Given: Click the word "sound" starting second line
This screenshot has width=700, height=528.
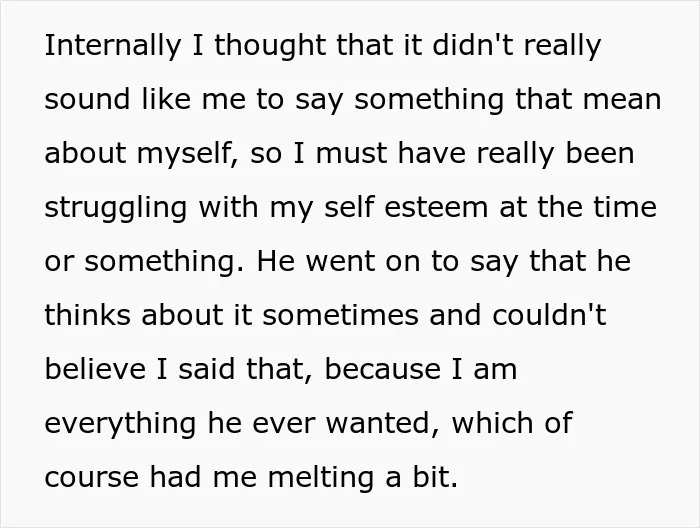Looking at the screenshot, I should click(x=87, y=99).
